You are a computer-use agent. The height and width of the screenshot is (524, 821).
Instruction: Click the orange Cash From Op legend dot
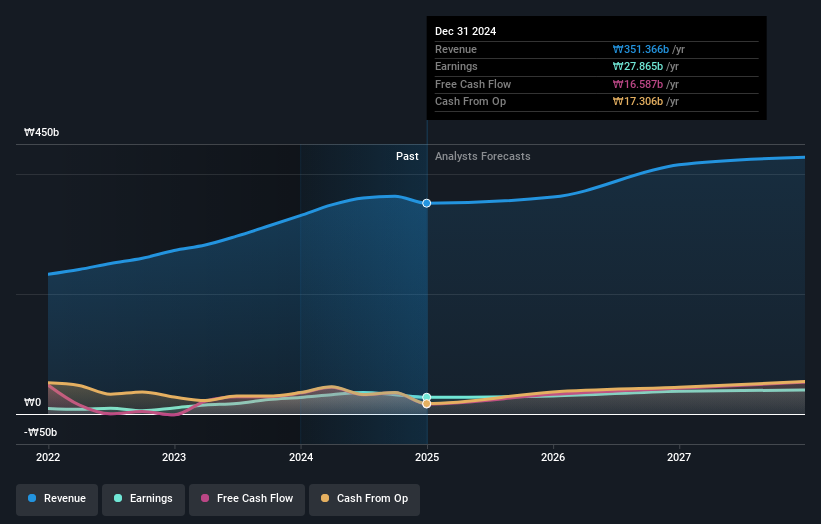click(x=325, y=498)
